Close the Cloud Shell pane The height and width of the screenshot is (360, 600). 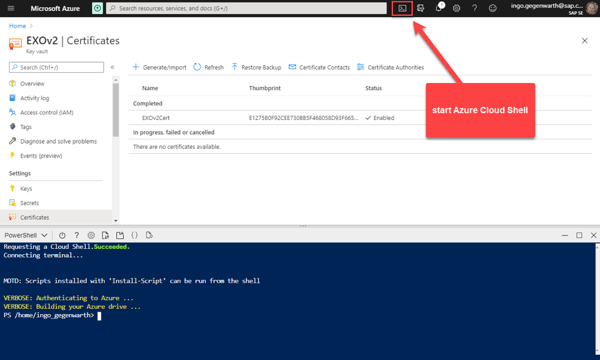pos(593,235)
